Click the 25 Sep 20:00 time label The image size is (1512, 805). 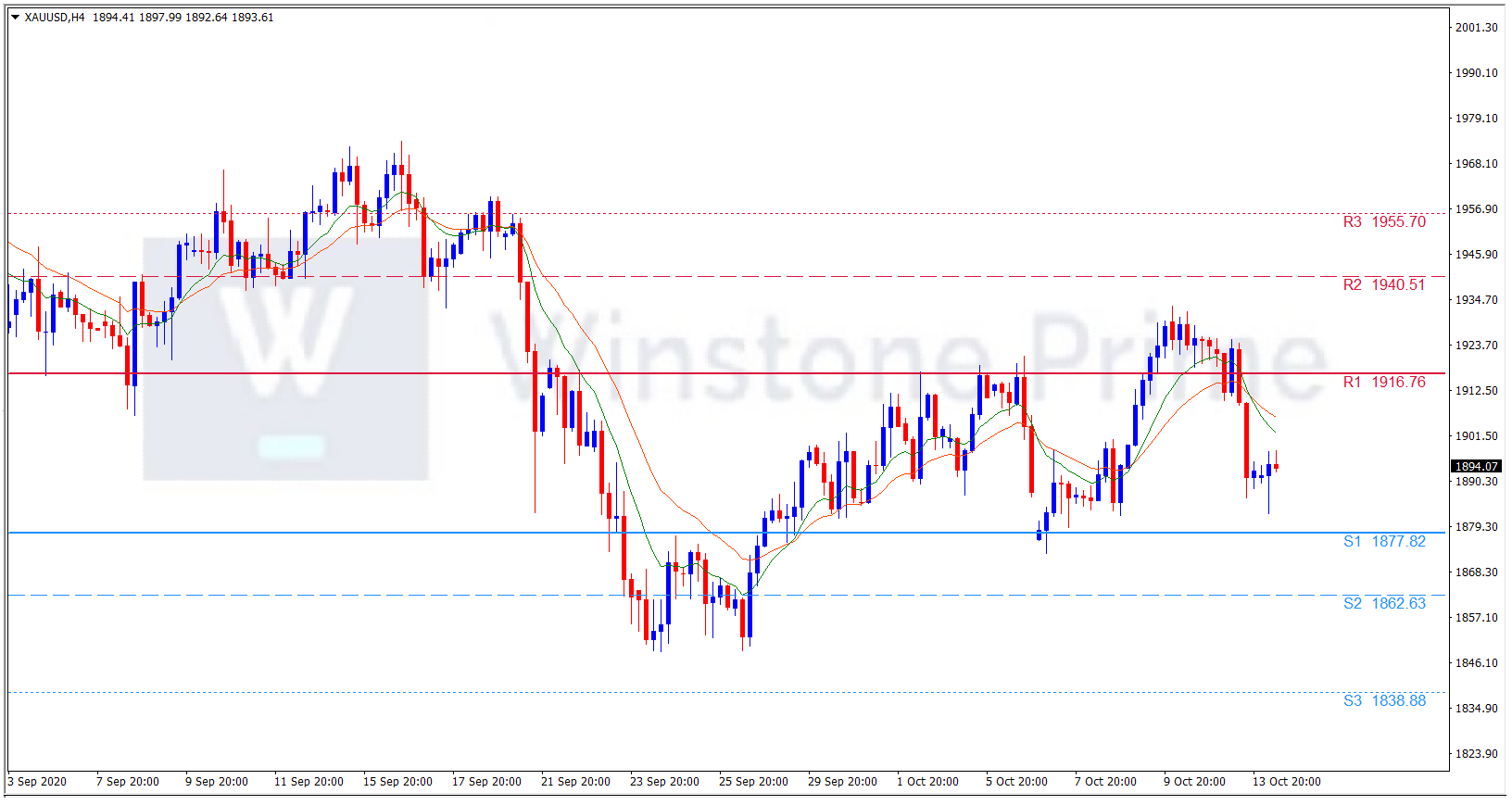pyautogui.click(x=753, y=782)
